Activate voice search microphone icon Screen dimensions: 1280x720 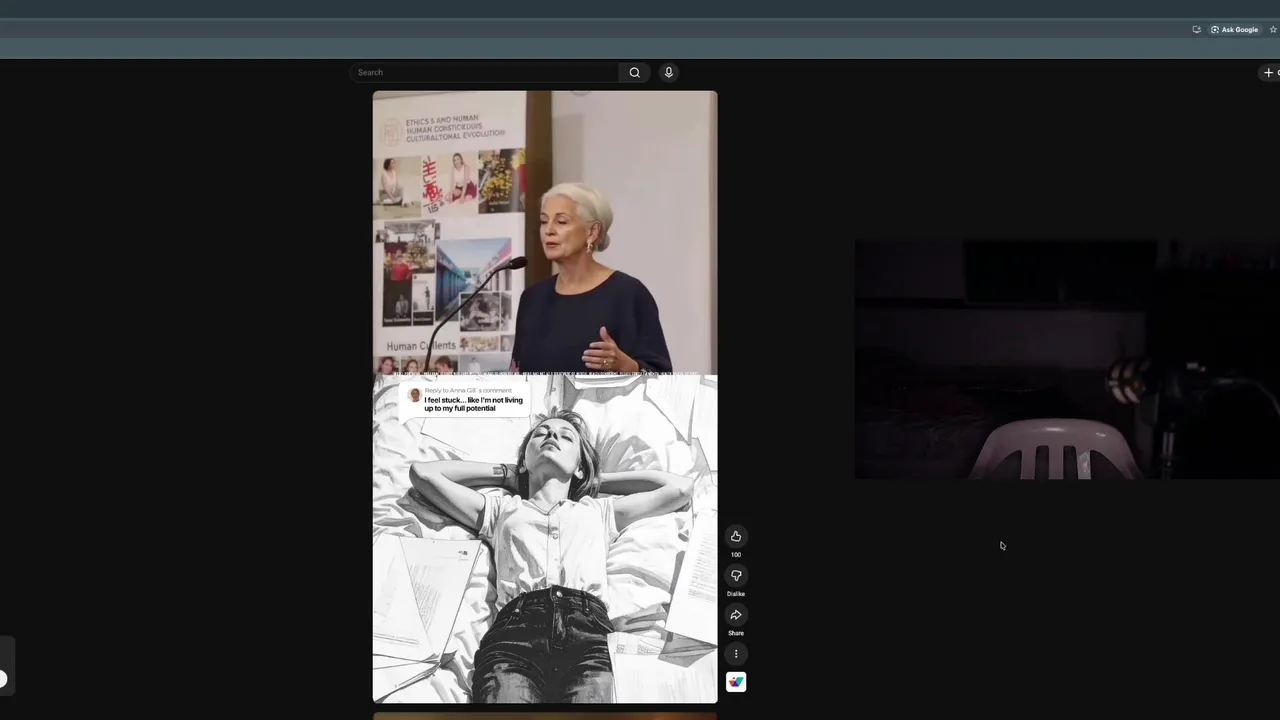click(x=669, y=72)
